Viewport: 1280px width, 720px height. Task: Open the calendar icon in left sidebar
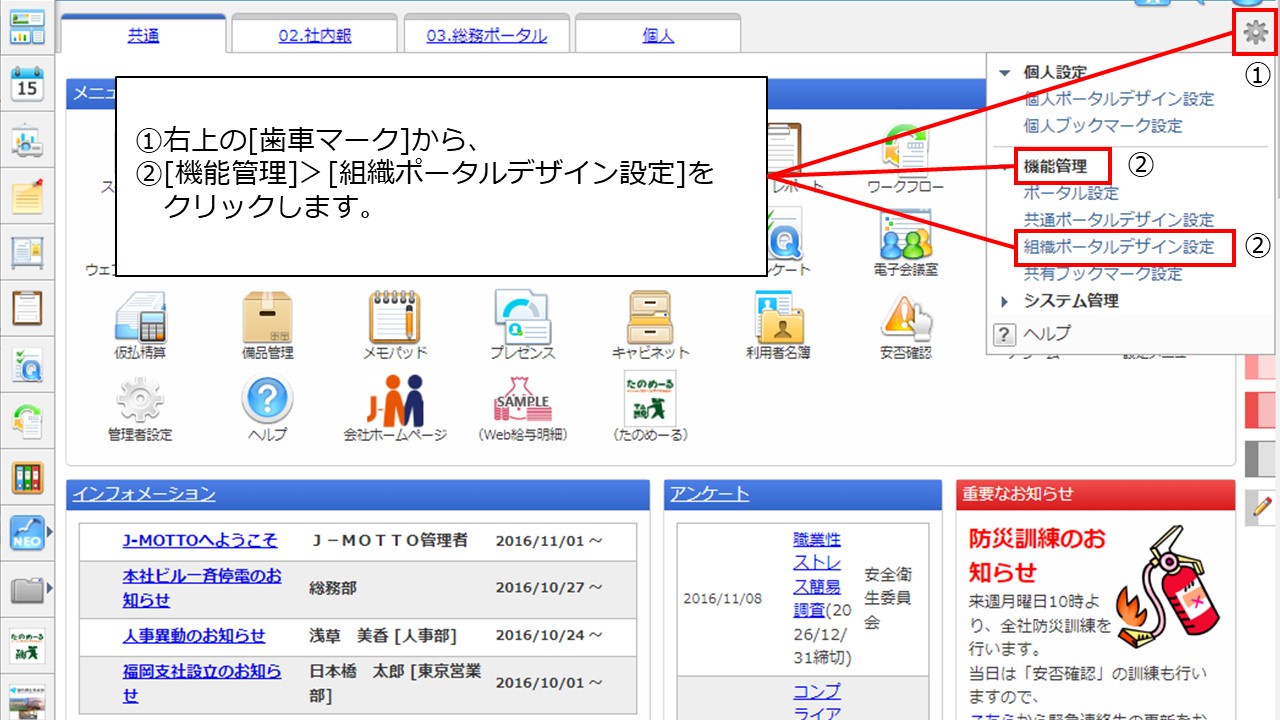click(28, 85)
